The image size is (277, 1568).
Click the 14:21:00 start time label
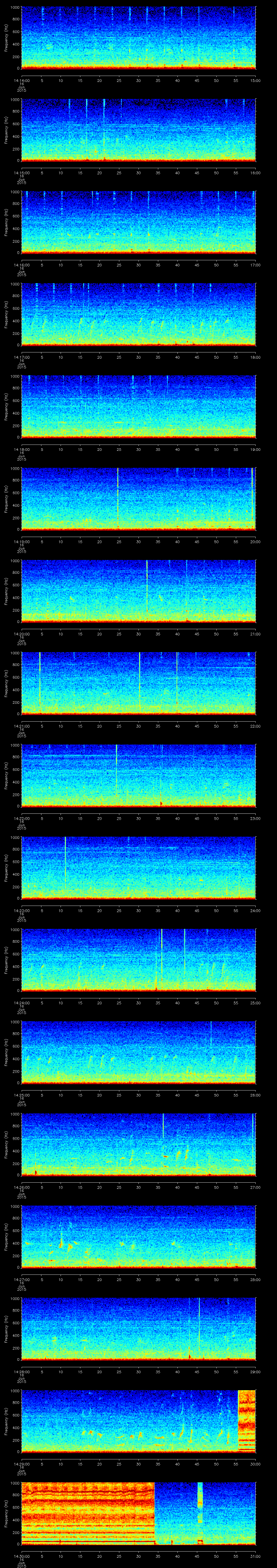tap(21, 726)
